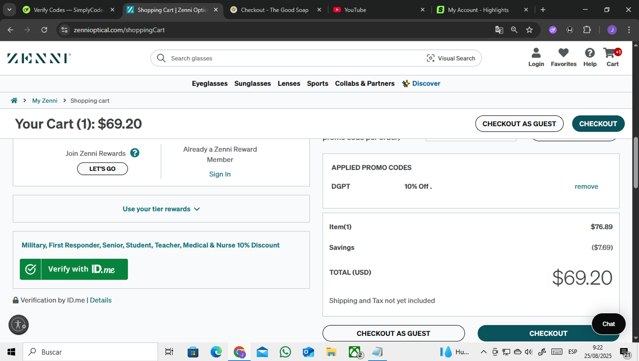
Task: Open Favorites heart icon
Action: [x=563, y=53]
